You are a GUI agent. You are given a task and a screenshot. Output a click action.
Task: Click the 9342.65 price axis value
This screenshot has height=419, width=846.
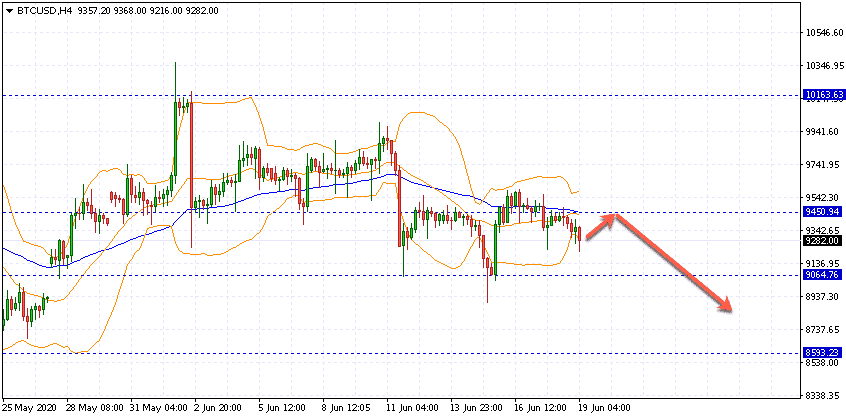coord(824,230)
